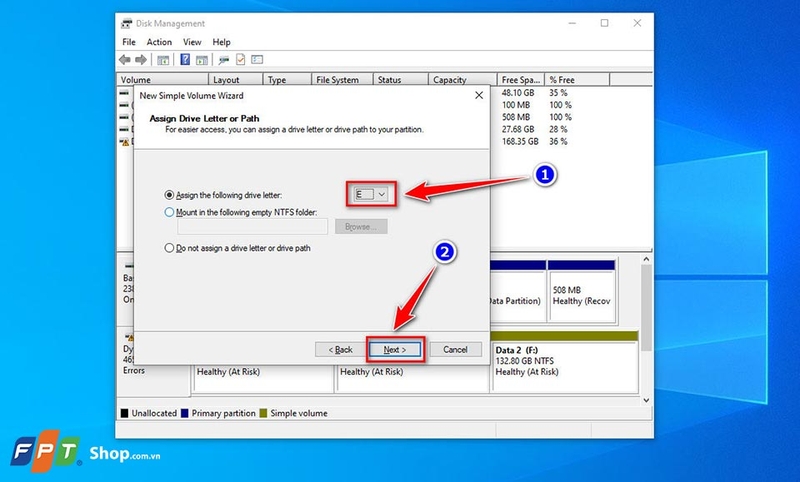Click the Forward arrow toolbar icon
The image size is (800, 482).
click(141, 60)
